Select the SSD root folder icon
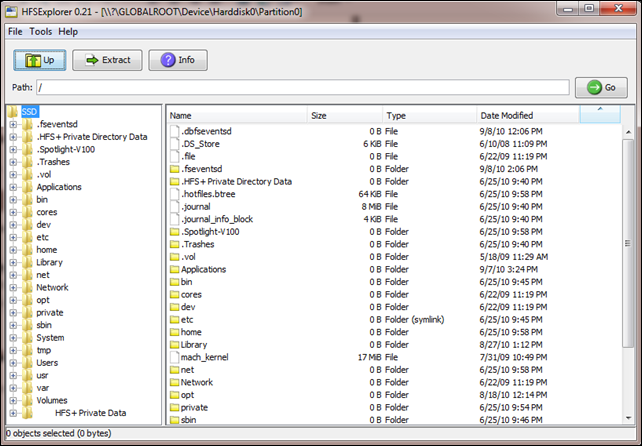642x446 pixels. point(13,111)
